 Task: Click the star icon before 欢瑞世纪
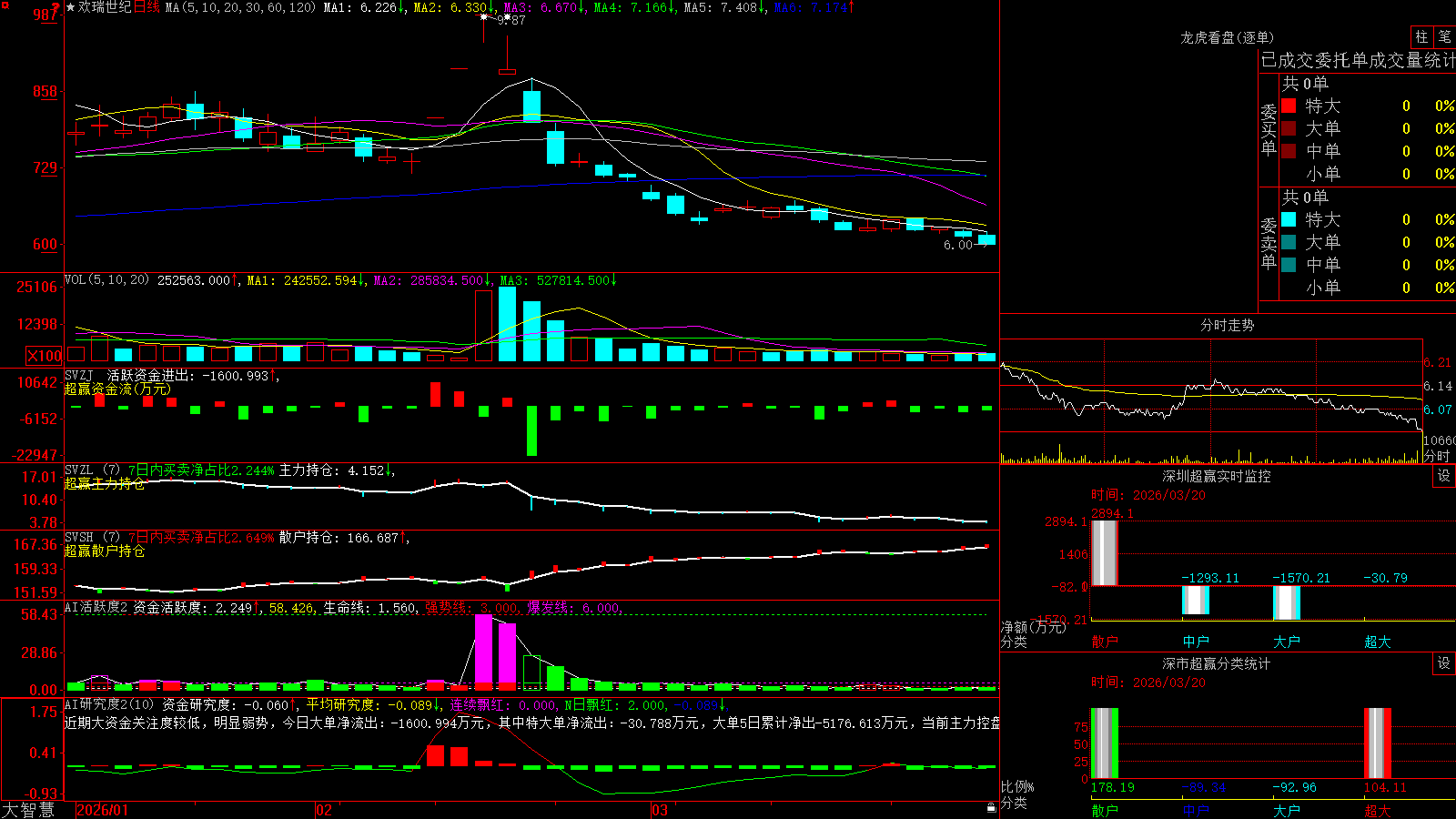click(x=71, y=7)
